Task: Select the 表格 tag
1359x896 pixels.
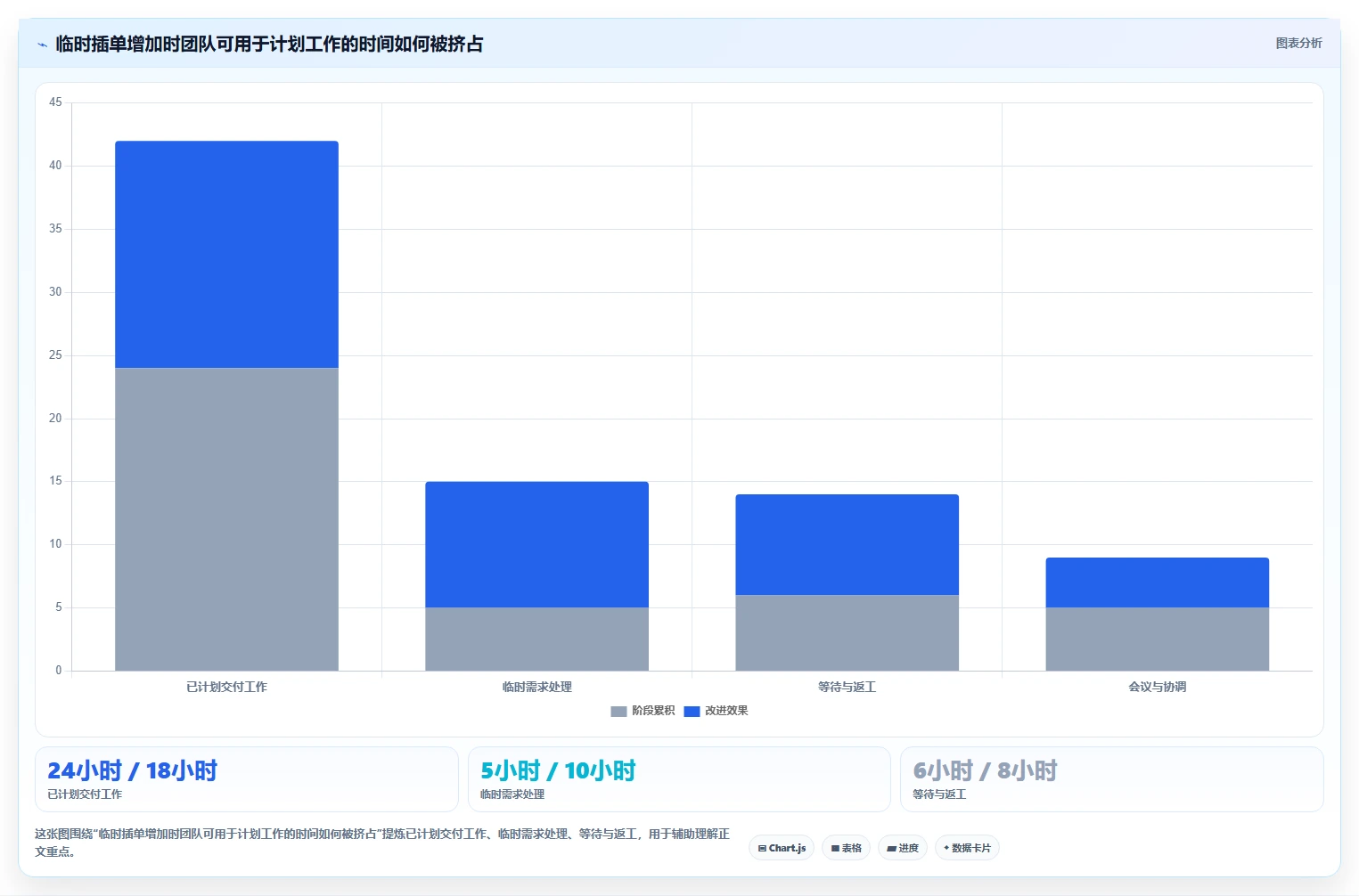Action: point(846,848)
